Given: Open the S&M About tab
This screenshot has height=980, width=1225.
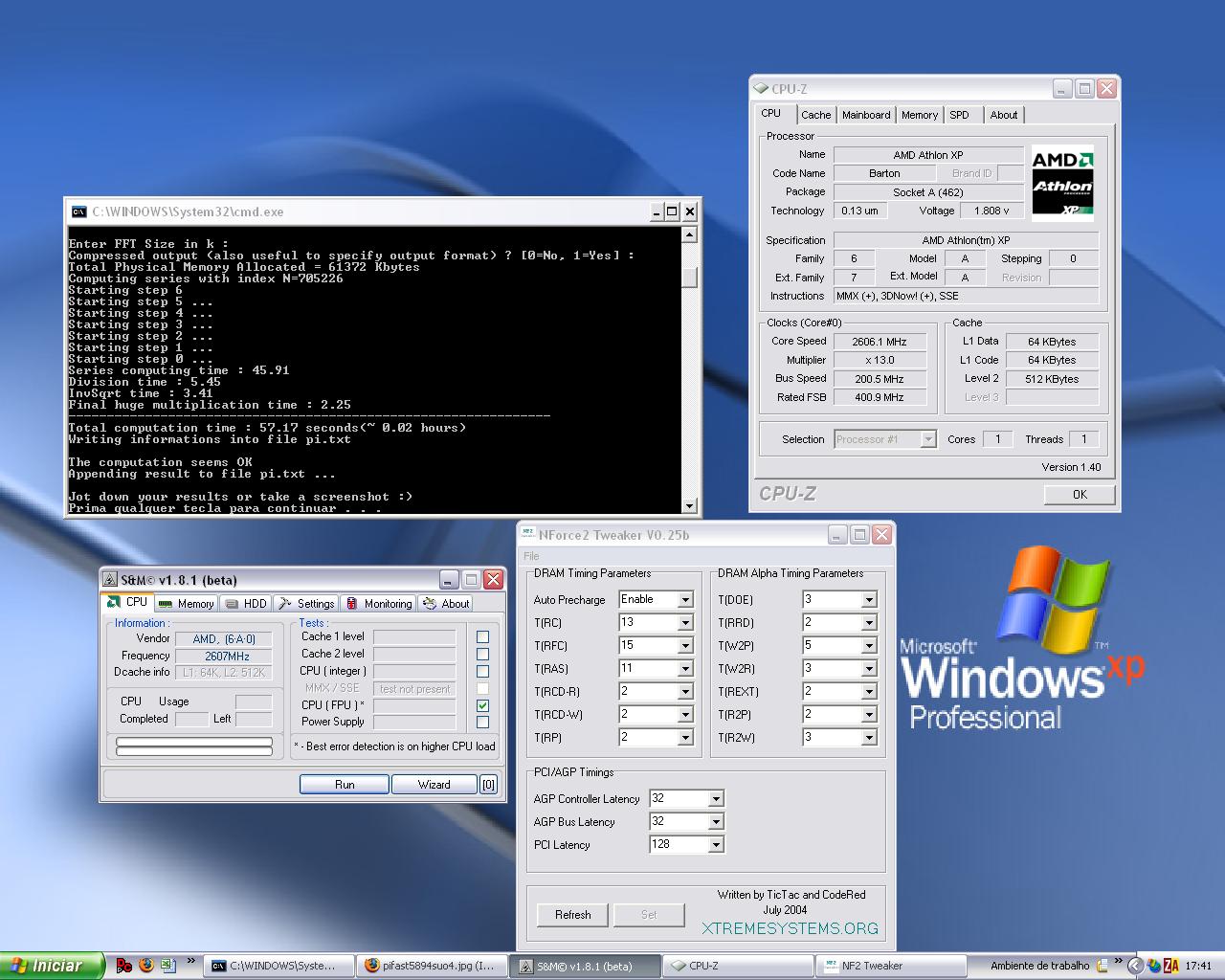Looking at the screenshot, I should (x=446, y=604).
